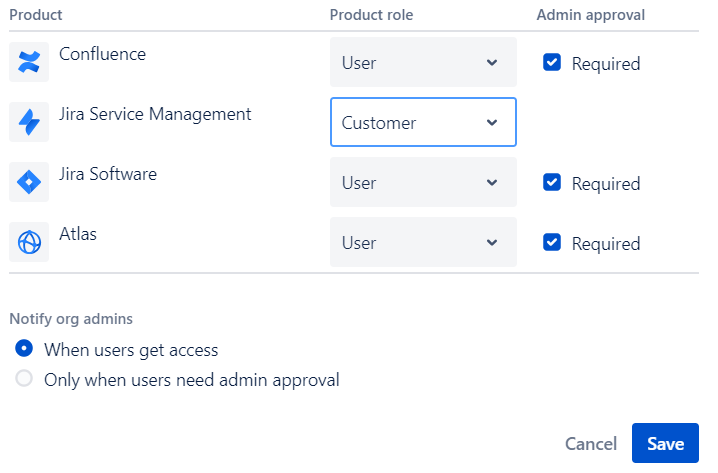This screenshot has height=473, width=718.
Task: Click the 'Admin approval' column header
Action: click(x=591, y=15)
